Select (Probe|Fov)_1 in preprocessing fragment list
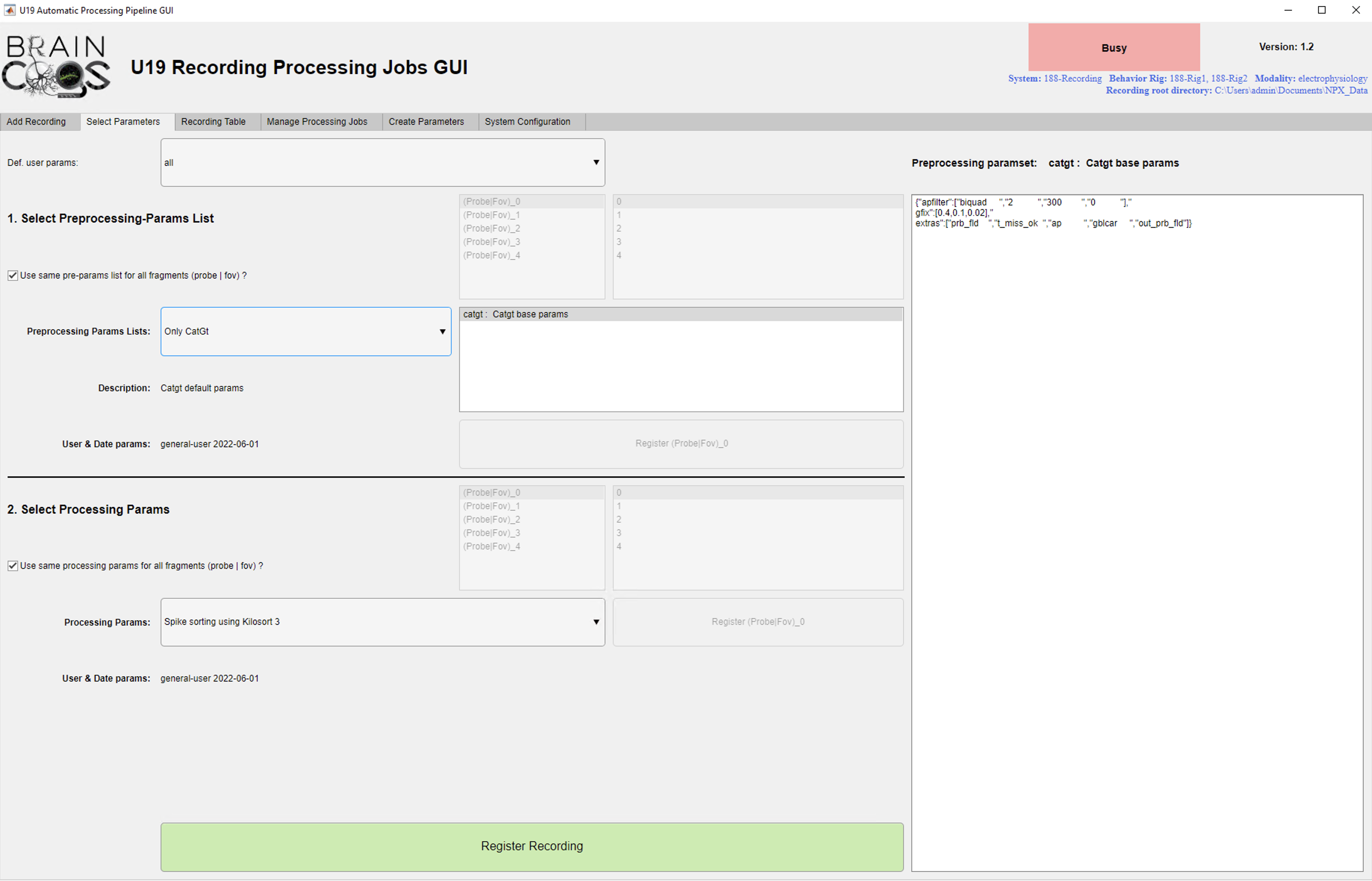The image size is (1372, 881). click(532, 215)
